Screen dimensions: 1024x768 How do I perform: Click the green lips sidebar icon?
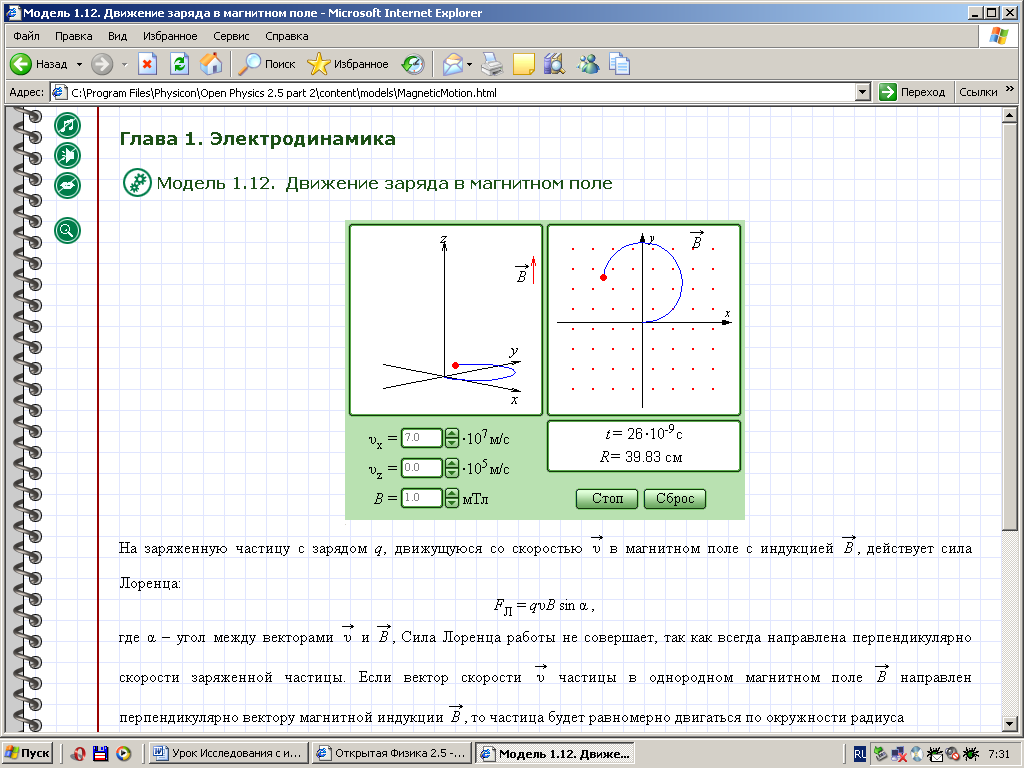pos(67,185)
